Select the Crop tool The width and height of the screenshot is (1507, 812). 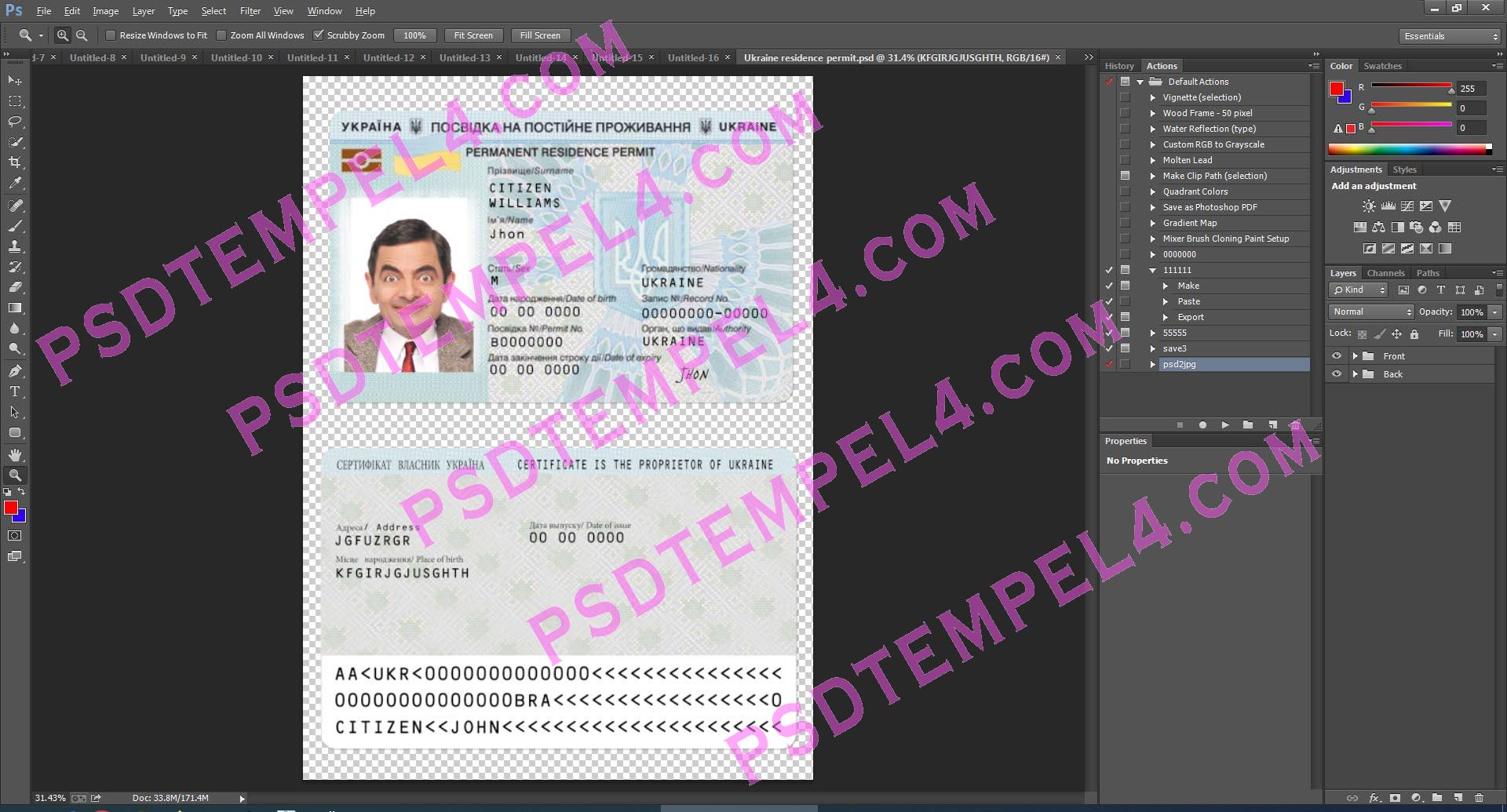click(x=15, y=162)
